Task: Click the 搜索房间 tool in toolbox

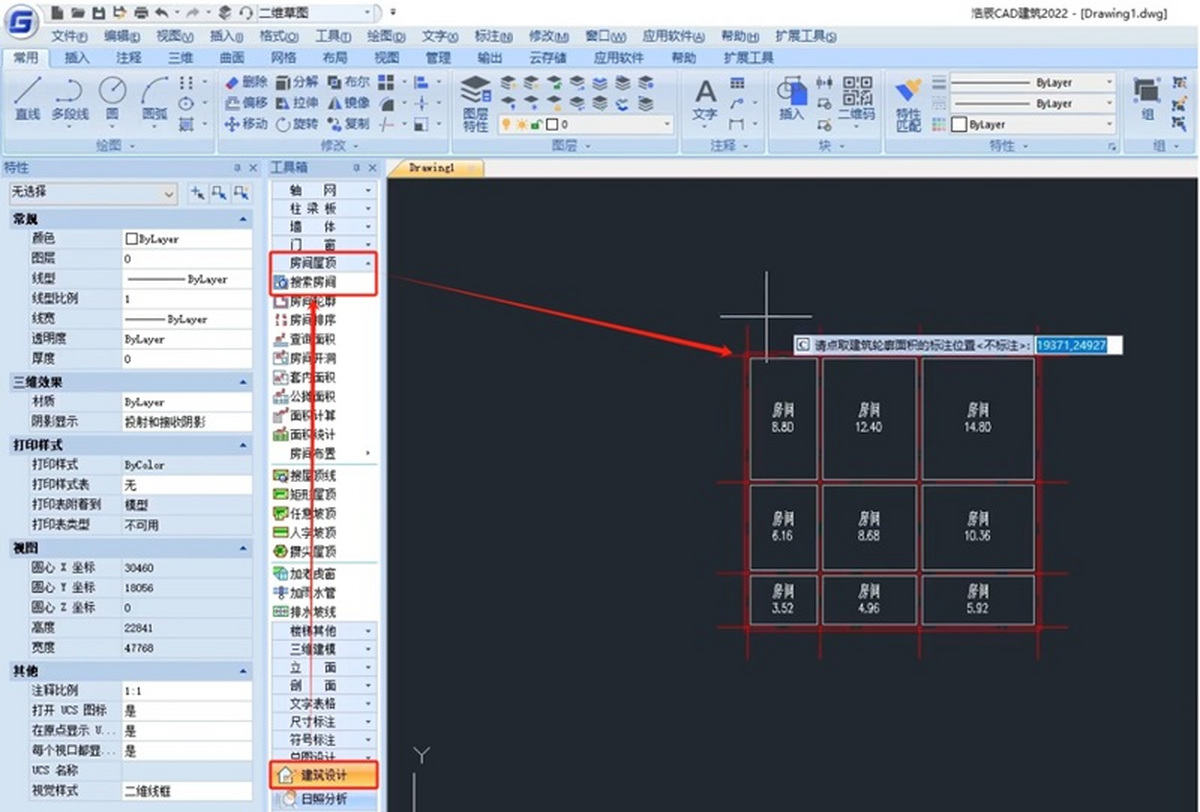Action: pos(315,283)
